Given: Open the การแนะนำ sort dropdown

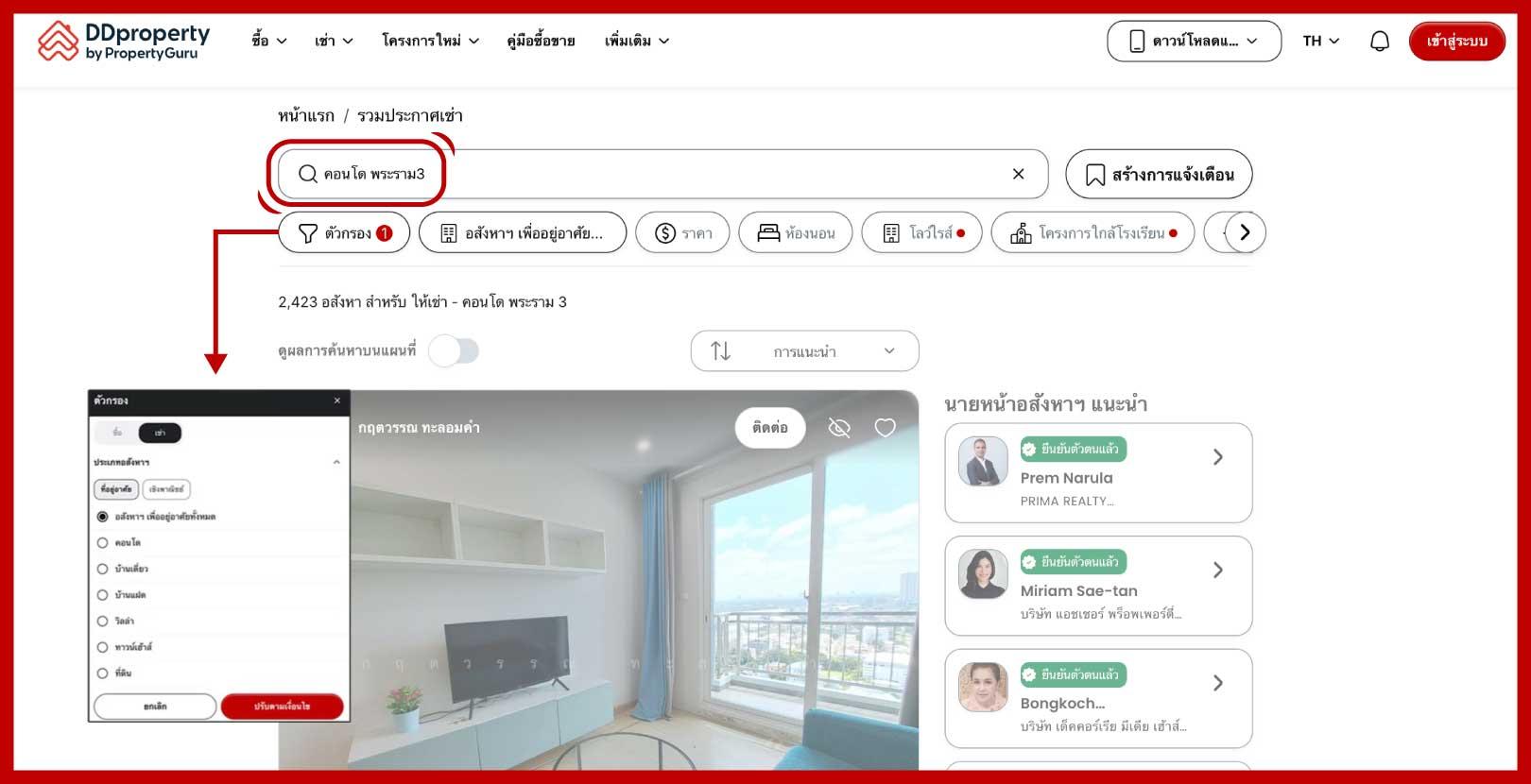Looking at the screenshot, I should click(x=804, y=351).
